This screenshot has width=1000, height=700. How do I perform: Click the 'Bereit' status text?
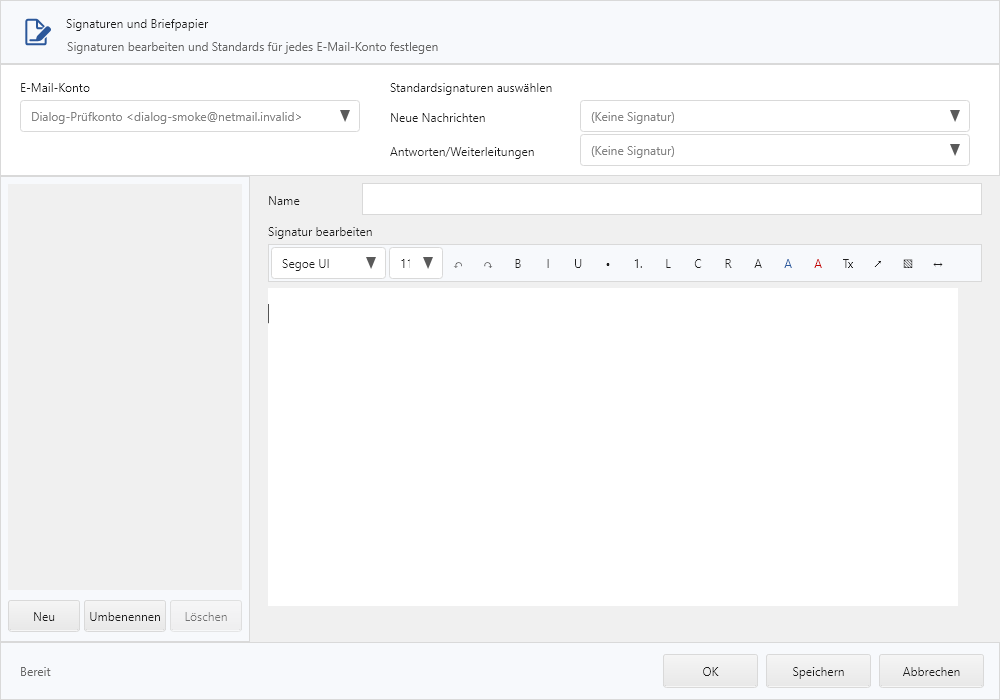(35, 672)
